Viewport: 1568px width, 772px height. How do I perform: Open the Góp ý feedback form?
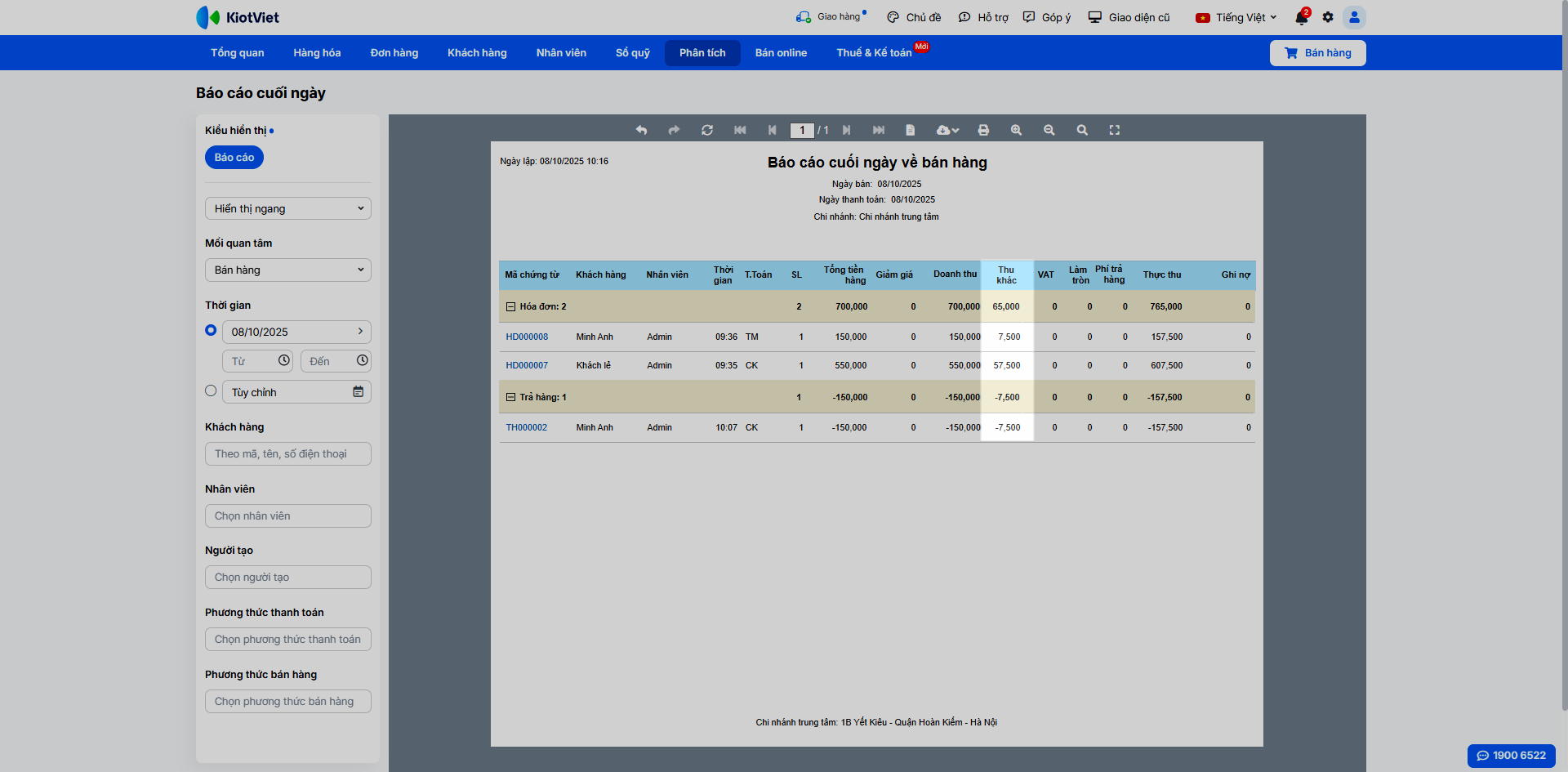click(x=1047, y=17)
